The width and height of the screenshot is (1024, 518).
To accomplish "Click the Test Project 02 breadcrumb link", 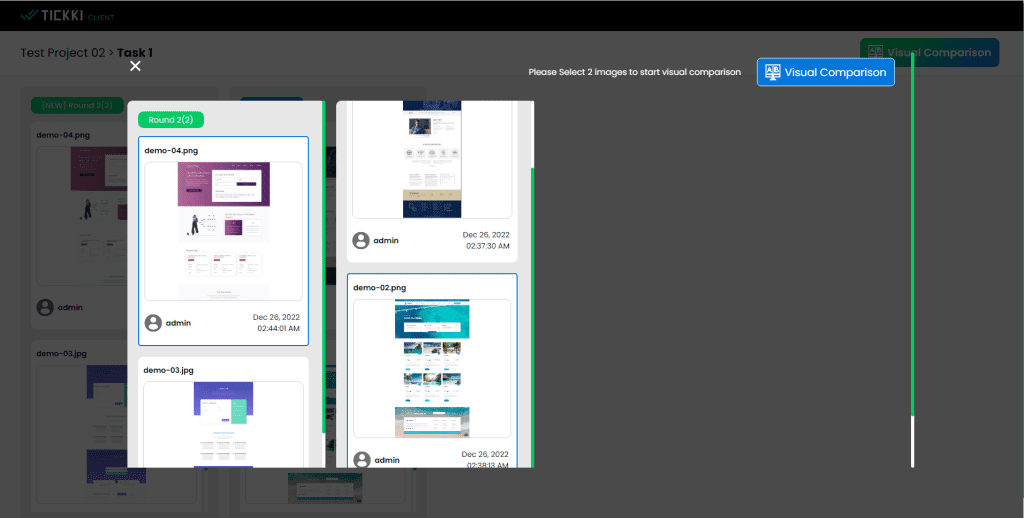I will pos(63,53).
